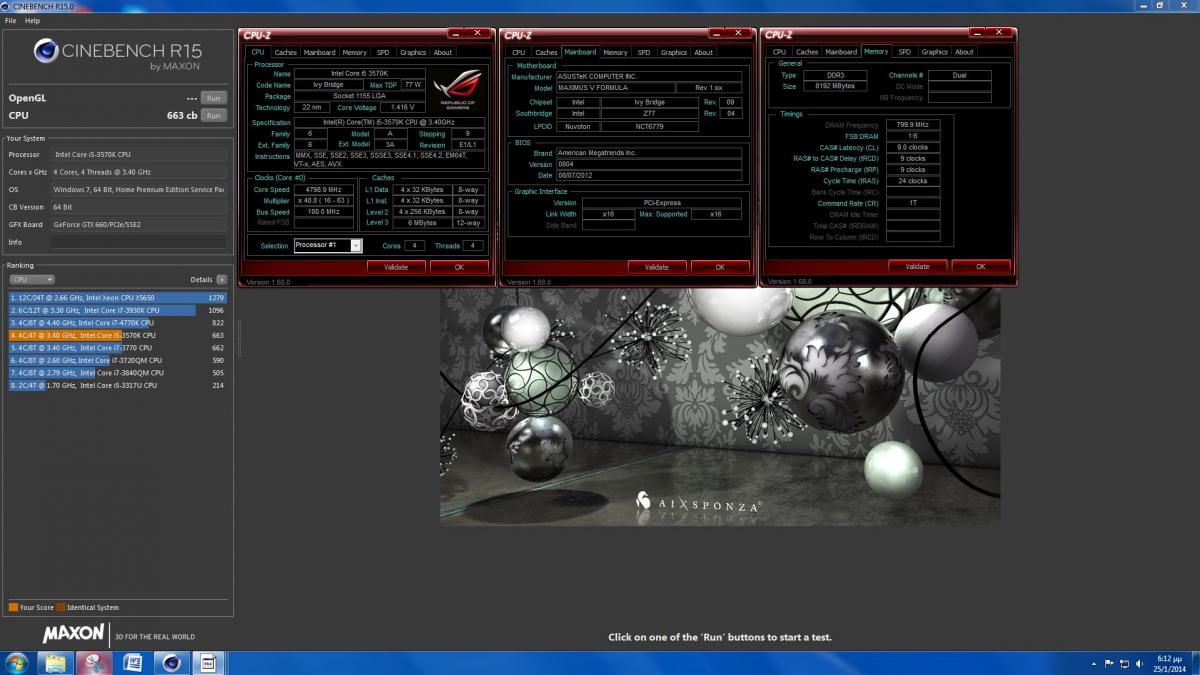Click the Cinebench rendered scene preview
The width and height of the screenshot is (1200, 675).
(x=720, y=405)
